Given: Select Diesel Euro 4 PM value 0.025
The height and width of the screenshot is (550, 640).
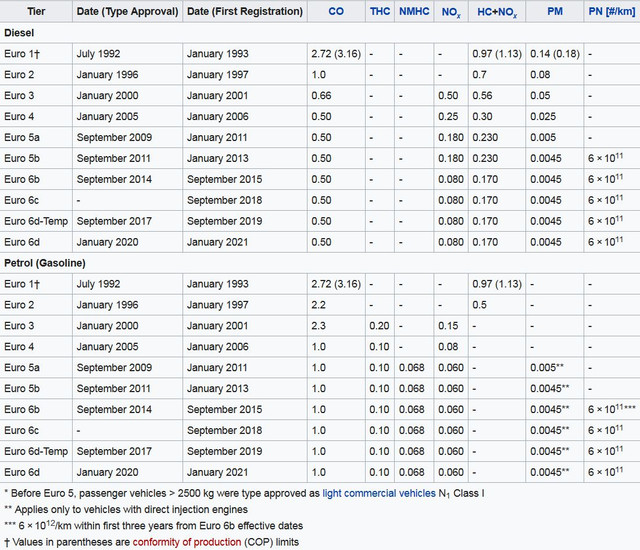Looking at the screenshot, I should [x=543, y=117].
